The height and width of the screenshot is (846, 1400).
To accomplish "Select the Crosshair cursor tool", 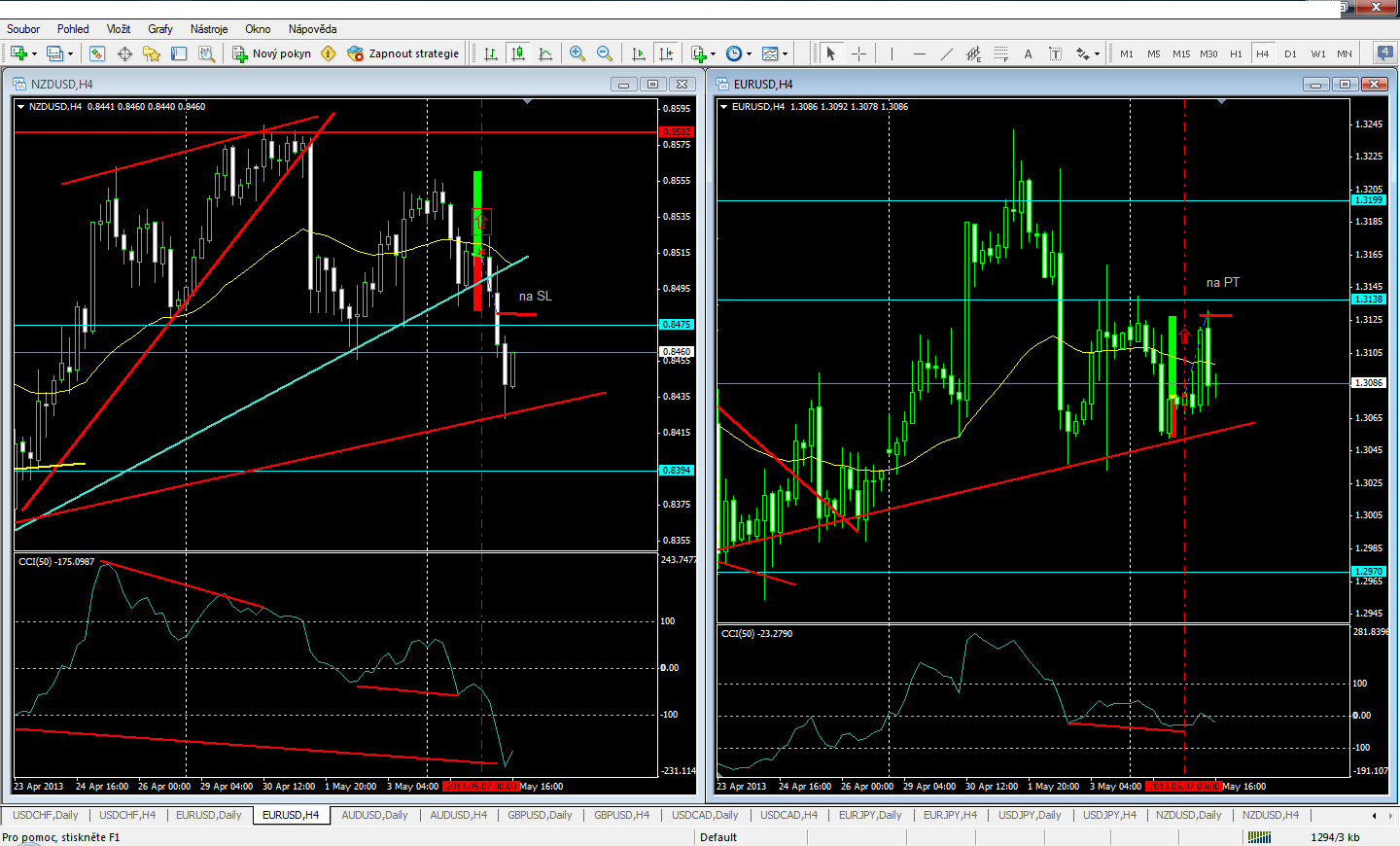I will 858,53.
